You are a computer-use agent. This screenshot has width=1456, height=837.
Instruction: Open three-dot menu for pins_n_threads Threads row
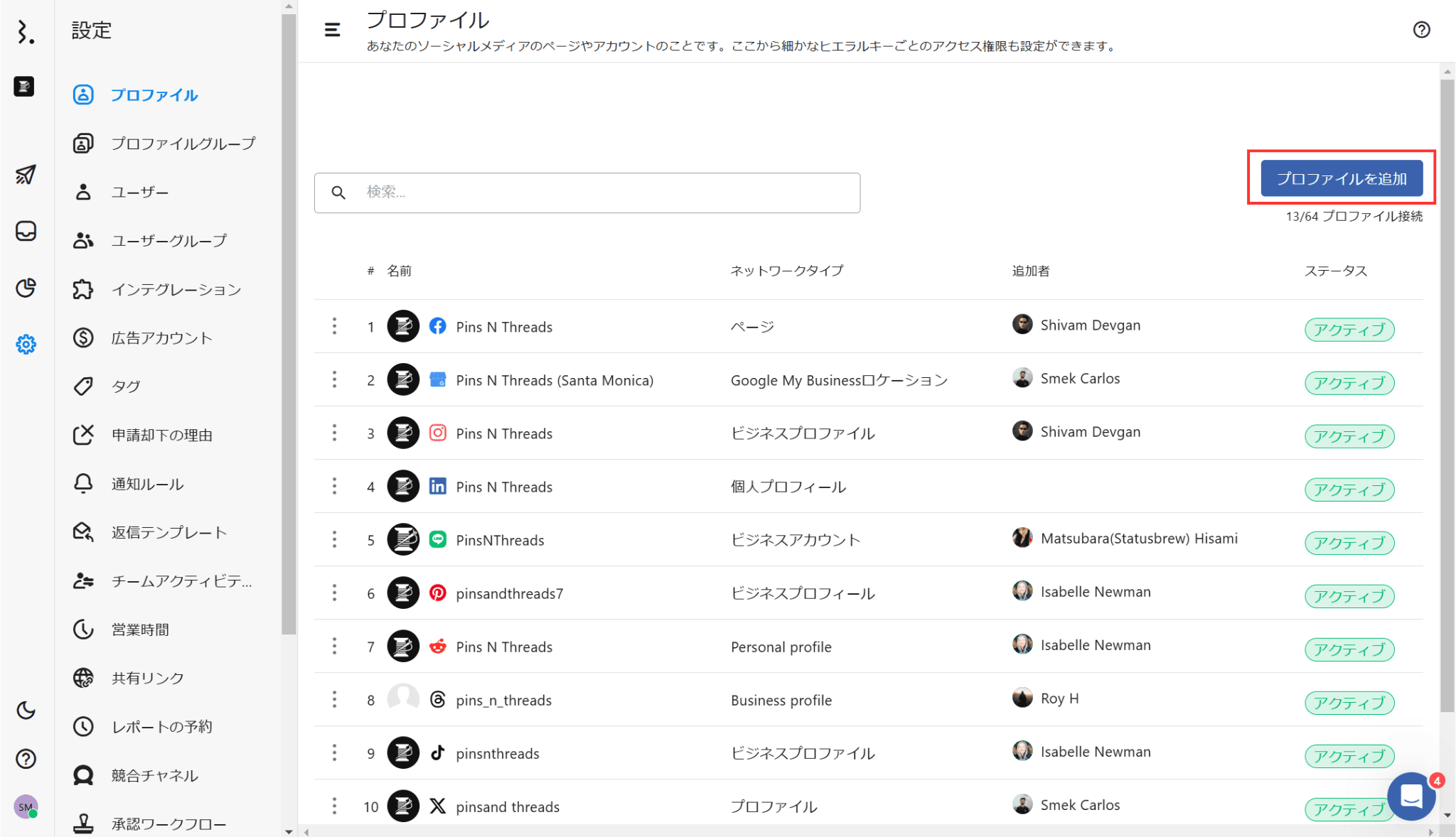pos(334,699)
